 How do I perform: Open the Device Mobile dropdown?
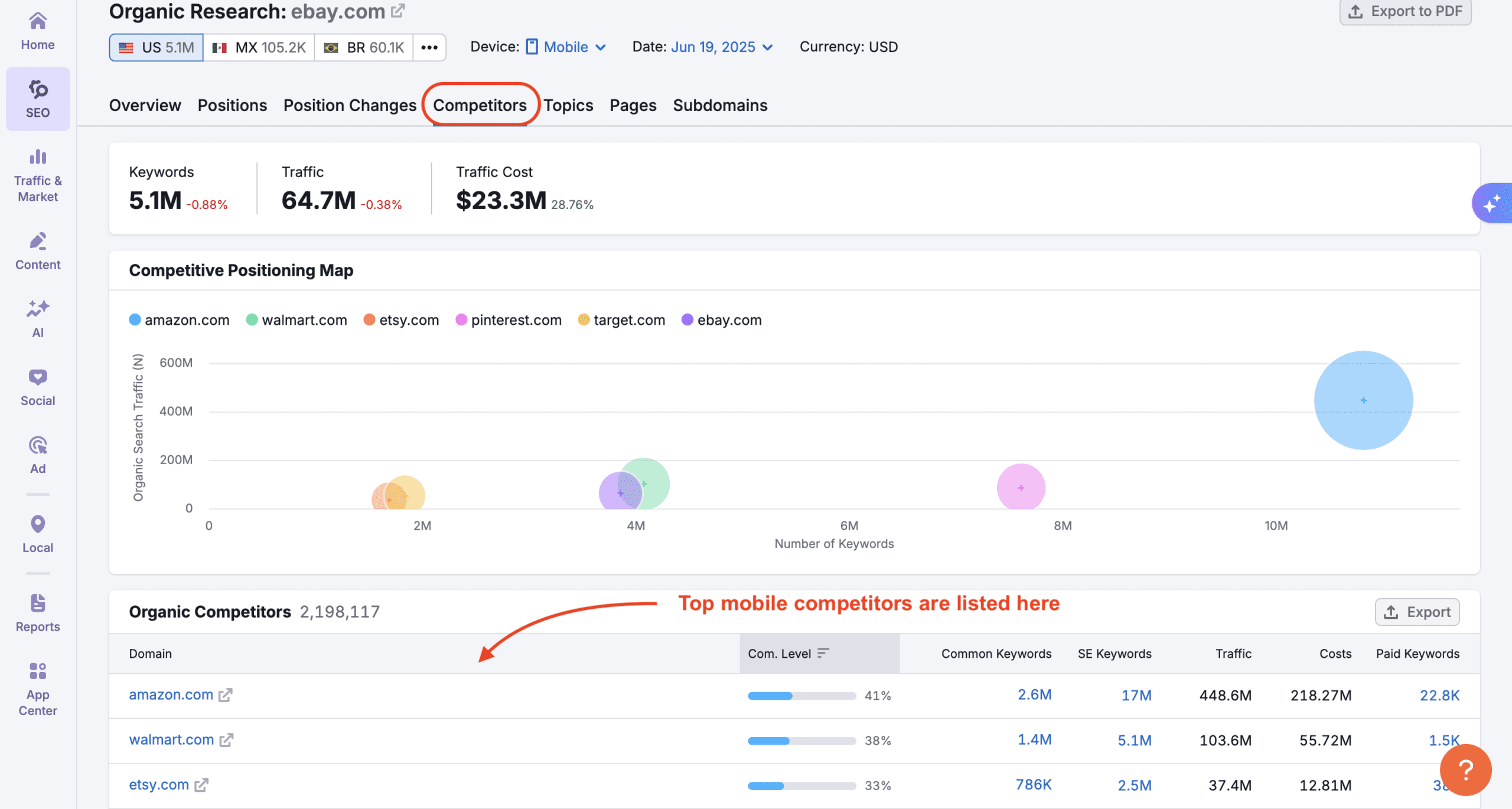coord(565,47)
